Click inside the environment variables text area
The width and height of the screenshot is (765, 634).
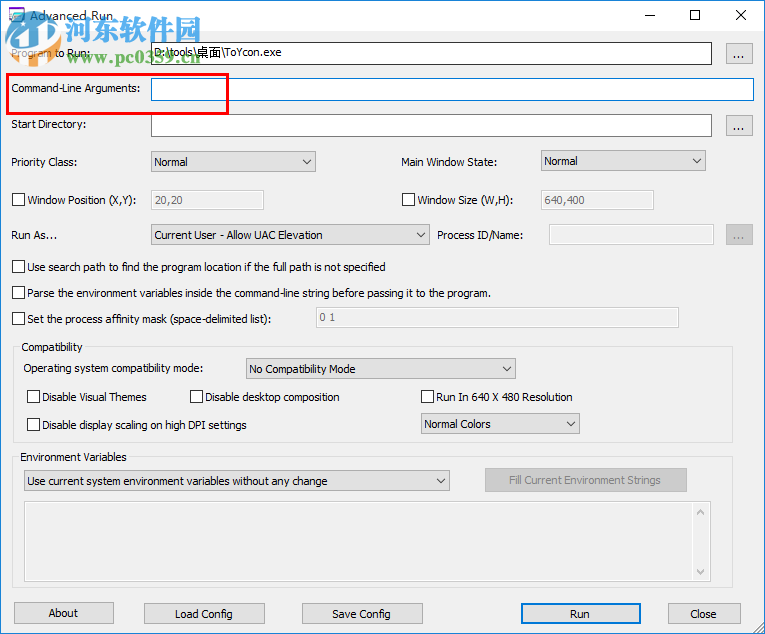(x=359, y=541)
